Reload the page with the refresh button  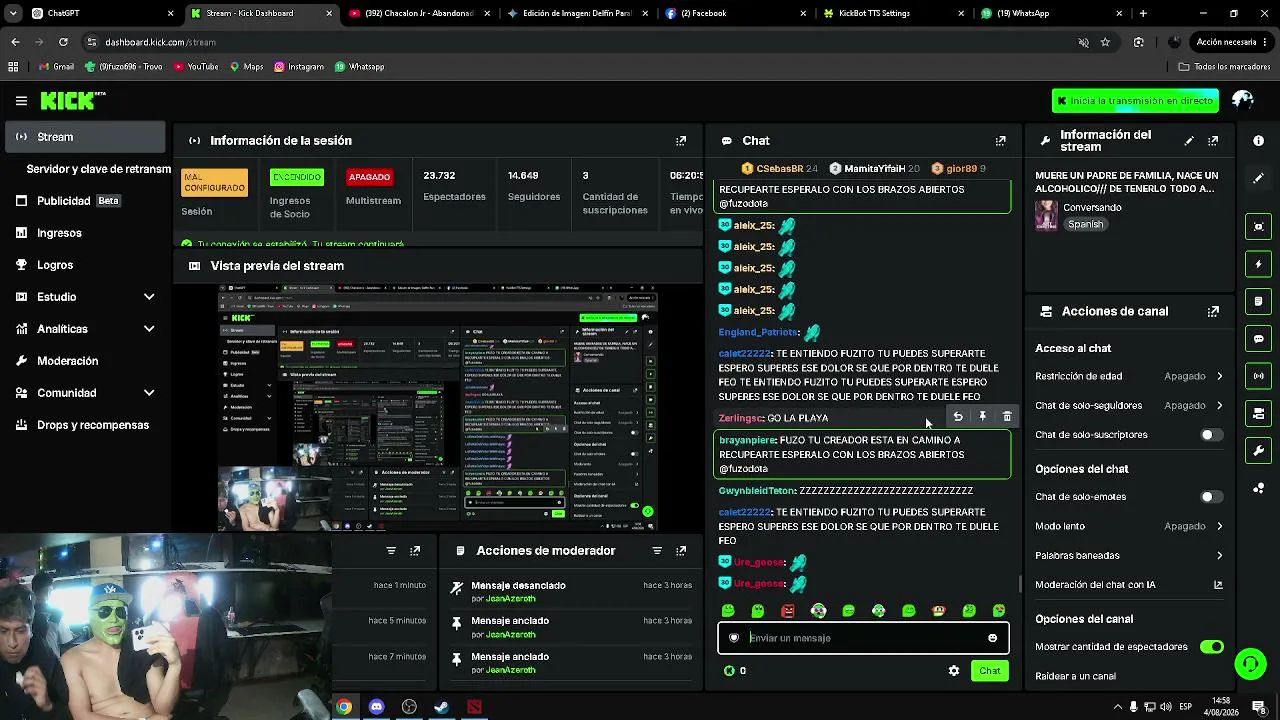point(63,42)
